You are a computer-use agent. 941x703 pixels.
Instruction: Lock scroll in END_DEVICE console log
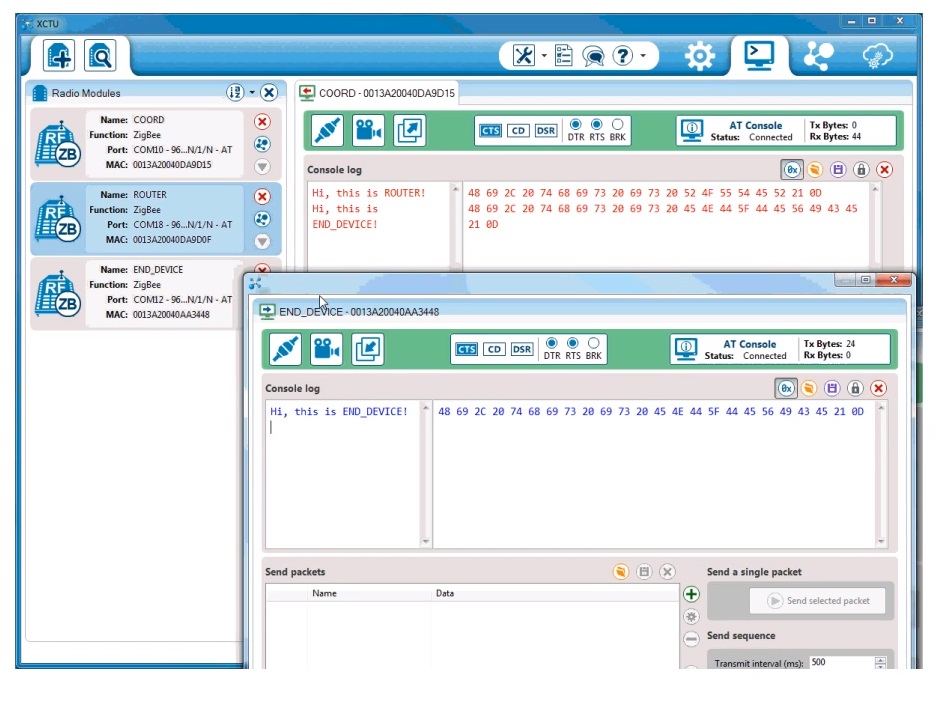(x=855, y=388)
